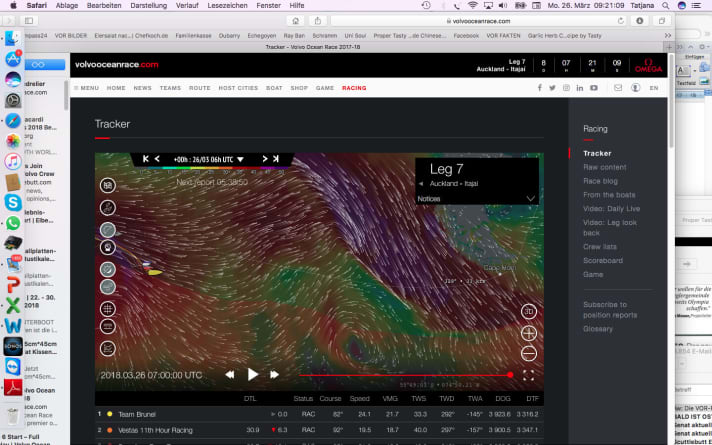This screenshot has height=445, width=712.
Task: Open the hamburger MENU
Action: coord(86,88)
